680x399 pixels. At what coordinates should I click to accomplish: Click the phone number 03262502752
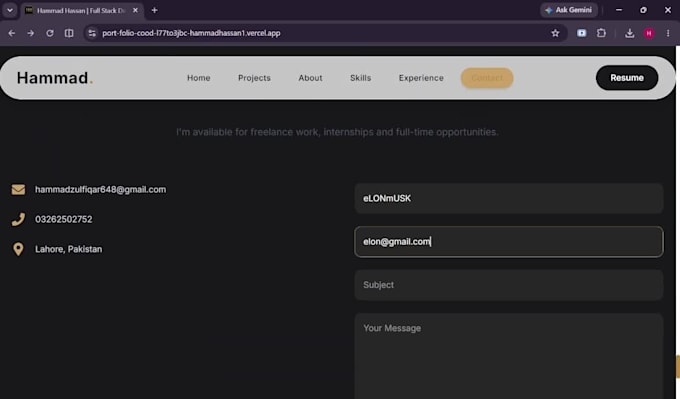[x=64, y=219]
